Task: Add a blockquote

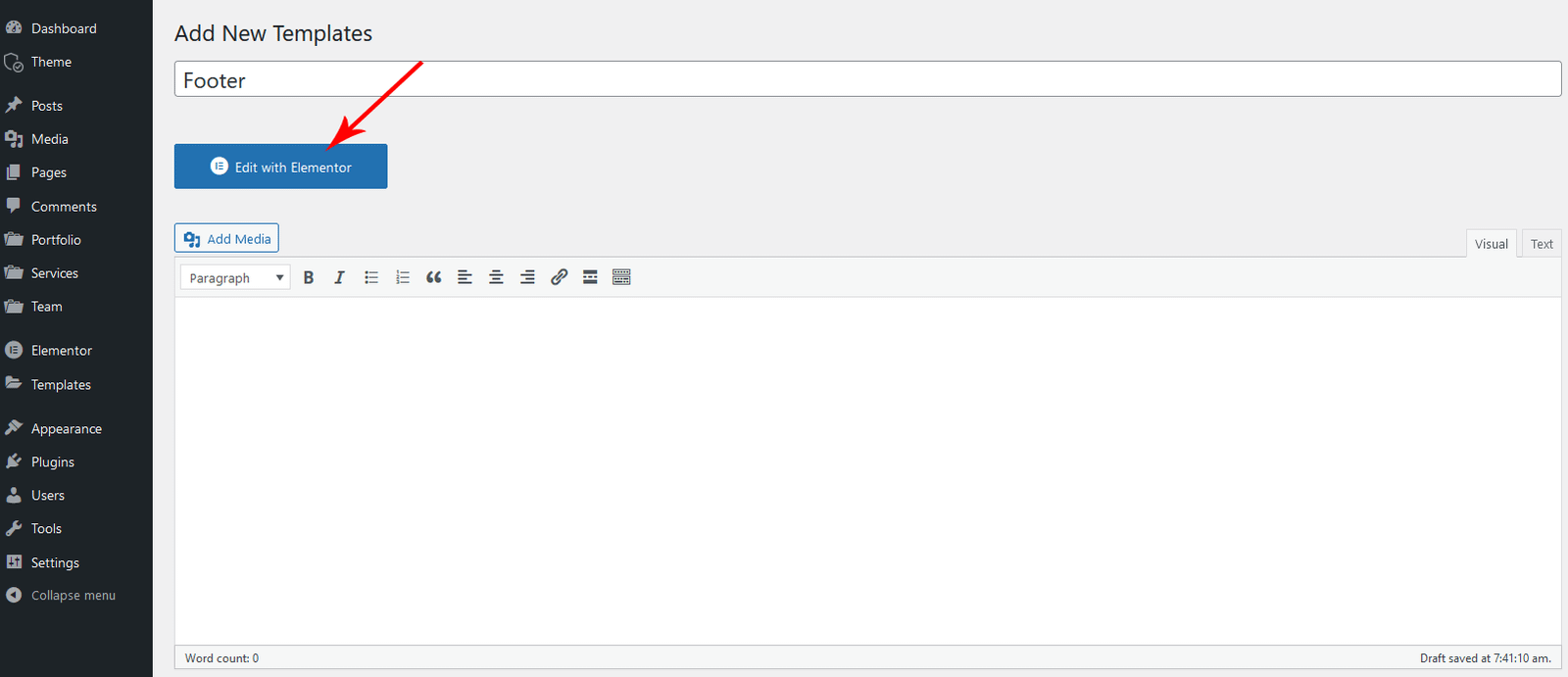Action: (x=434, y=277)
